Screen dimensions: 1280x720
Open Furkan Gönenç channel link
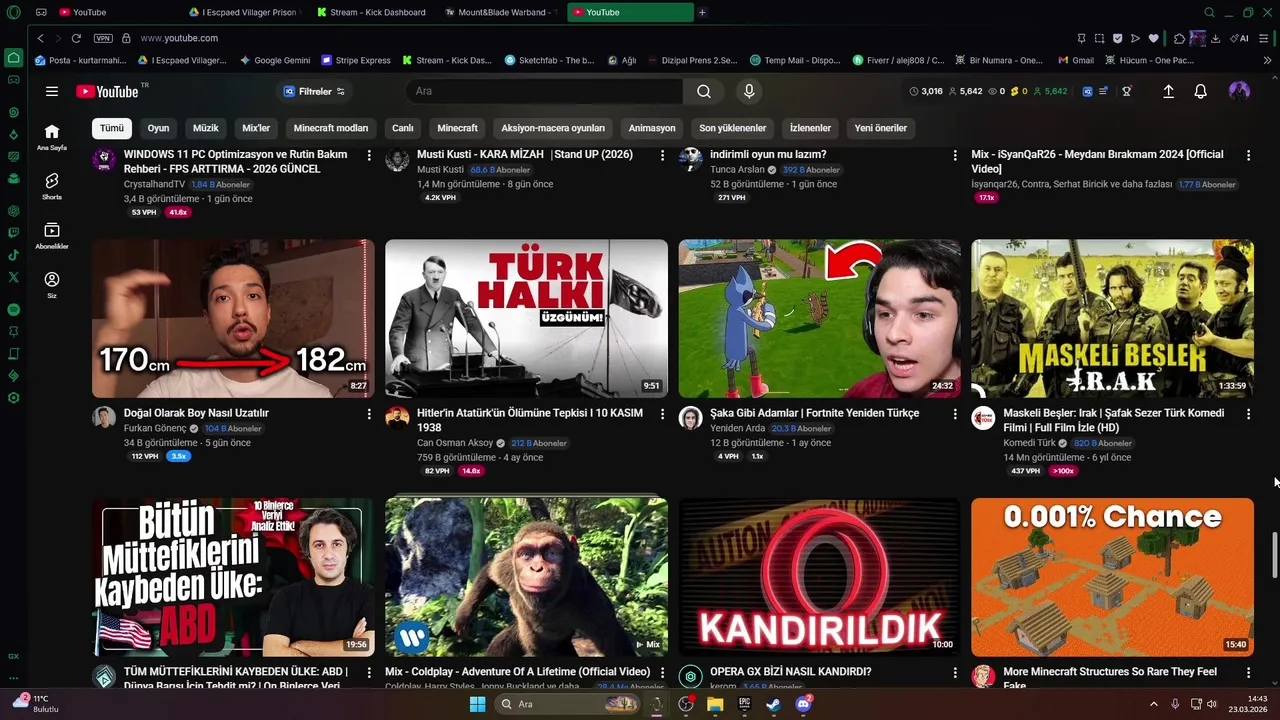pyautogui.click(x=155, y=428)
